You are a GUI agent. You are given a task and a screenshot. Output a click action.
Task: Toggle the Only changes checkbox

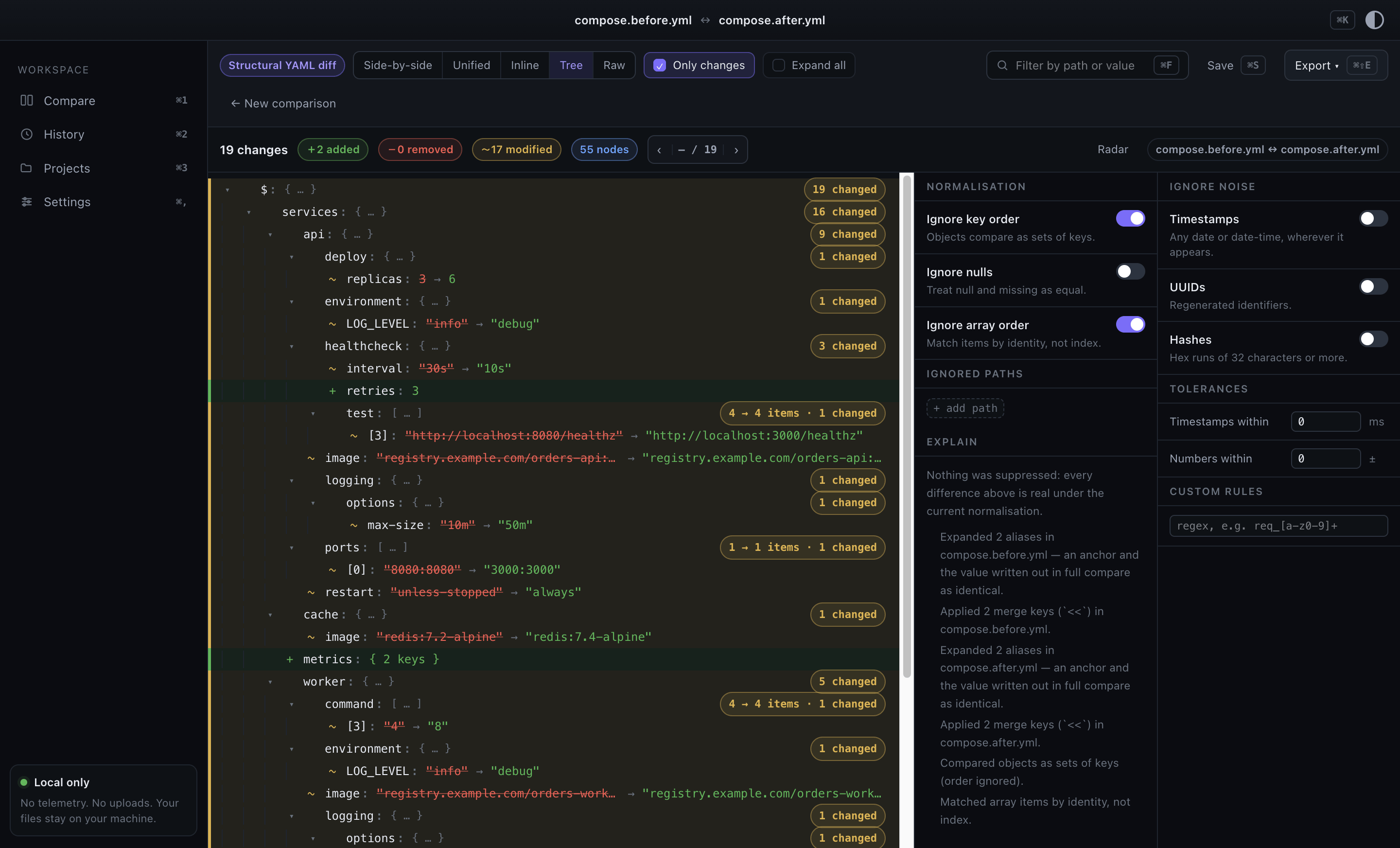[660, 65]
